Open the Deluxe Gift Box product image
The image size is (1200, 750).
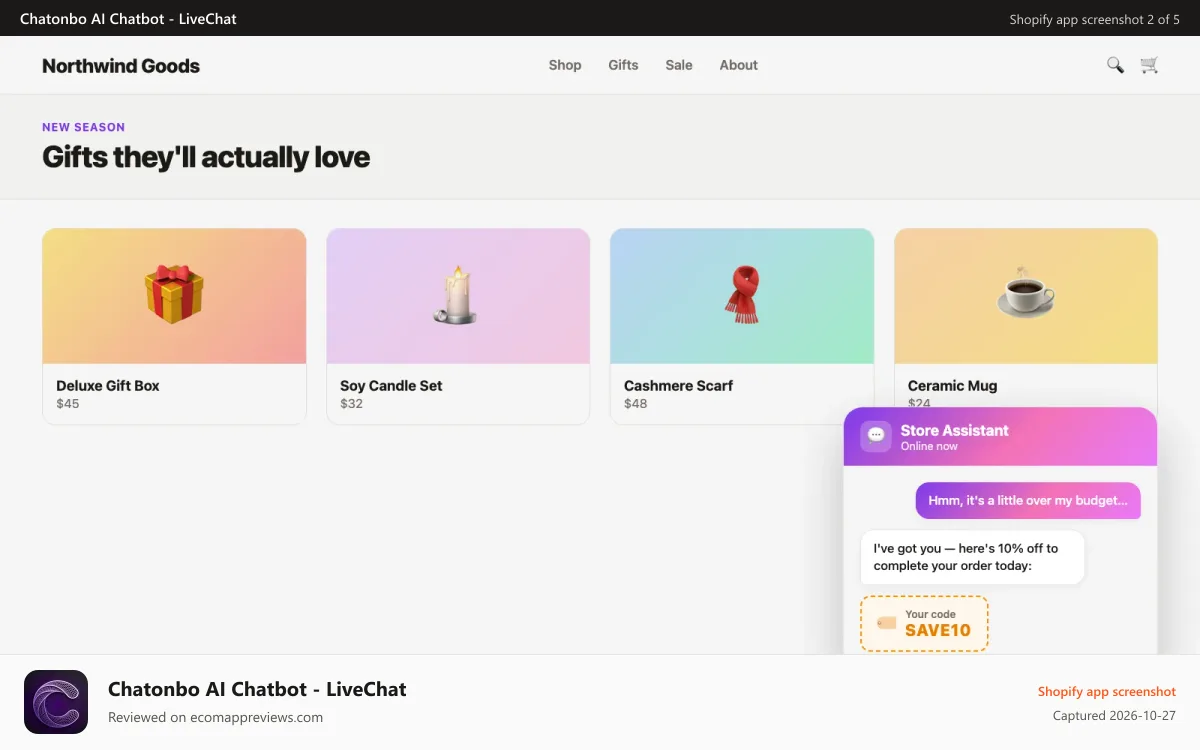click(174, 296)
